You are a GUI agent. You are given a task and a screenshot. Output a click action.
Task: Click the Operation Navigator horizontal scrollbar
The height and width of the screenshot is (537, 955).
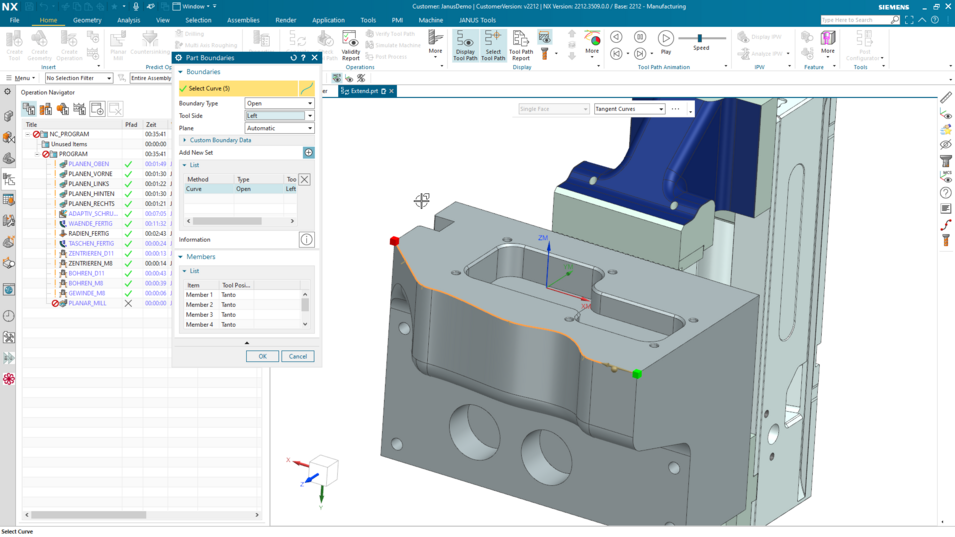click(x=89, y=514)
